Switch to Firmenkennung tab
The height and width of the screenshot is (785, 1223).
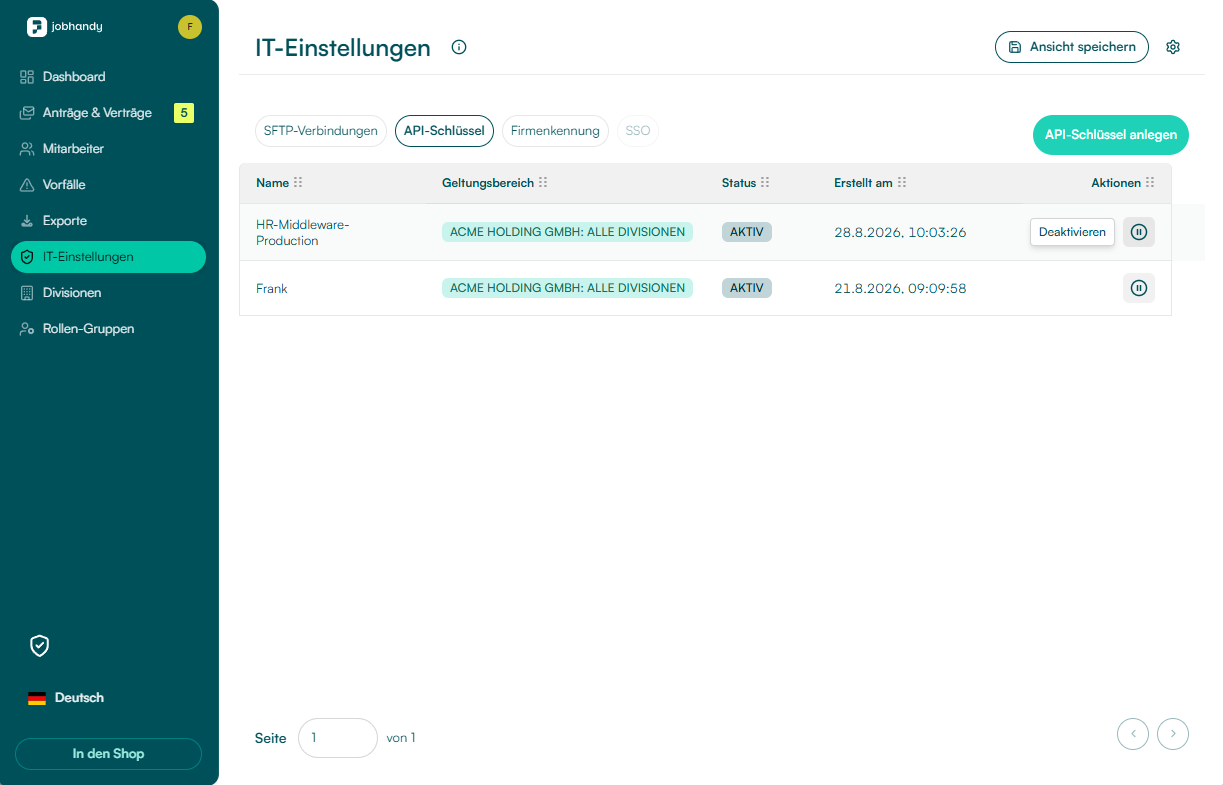pyautogui.click(x=555, y=131)
